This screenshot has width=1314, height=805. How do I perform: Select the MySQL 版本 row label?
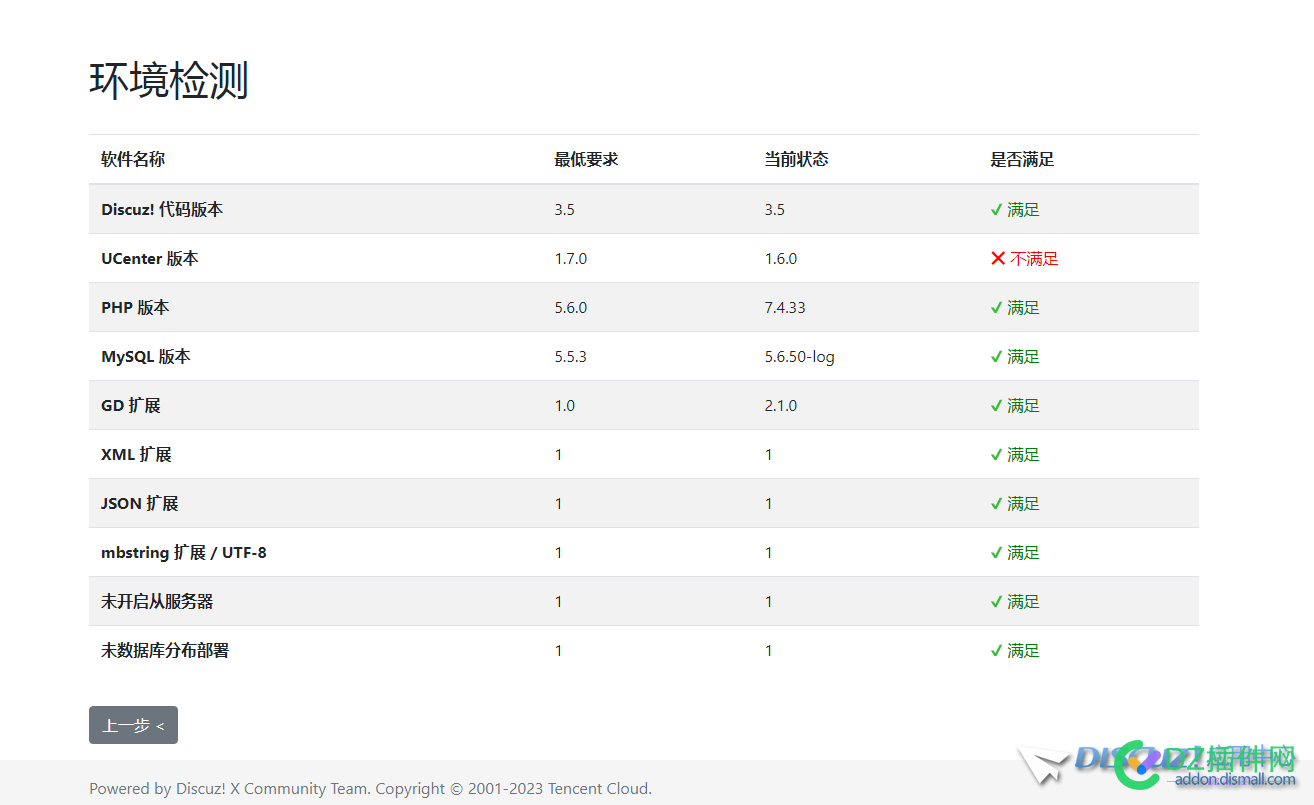pyautogui.click(x=146, y=356)
